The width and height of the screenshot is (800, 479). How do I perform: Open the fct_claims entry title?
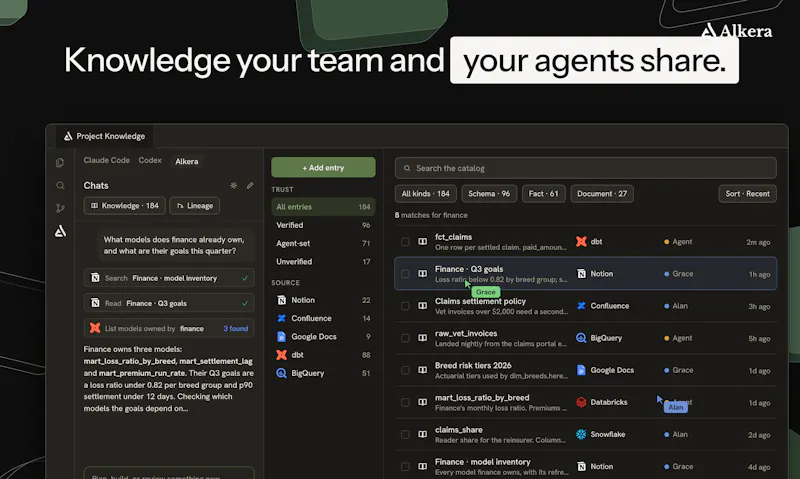tap(453, 237)
